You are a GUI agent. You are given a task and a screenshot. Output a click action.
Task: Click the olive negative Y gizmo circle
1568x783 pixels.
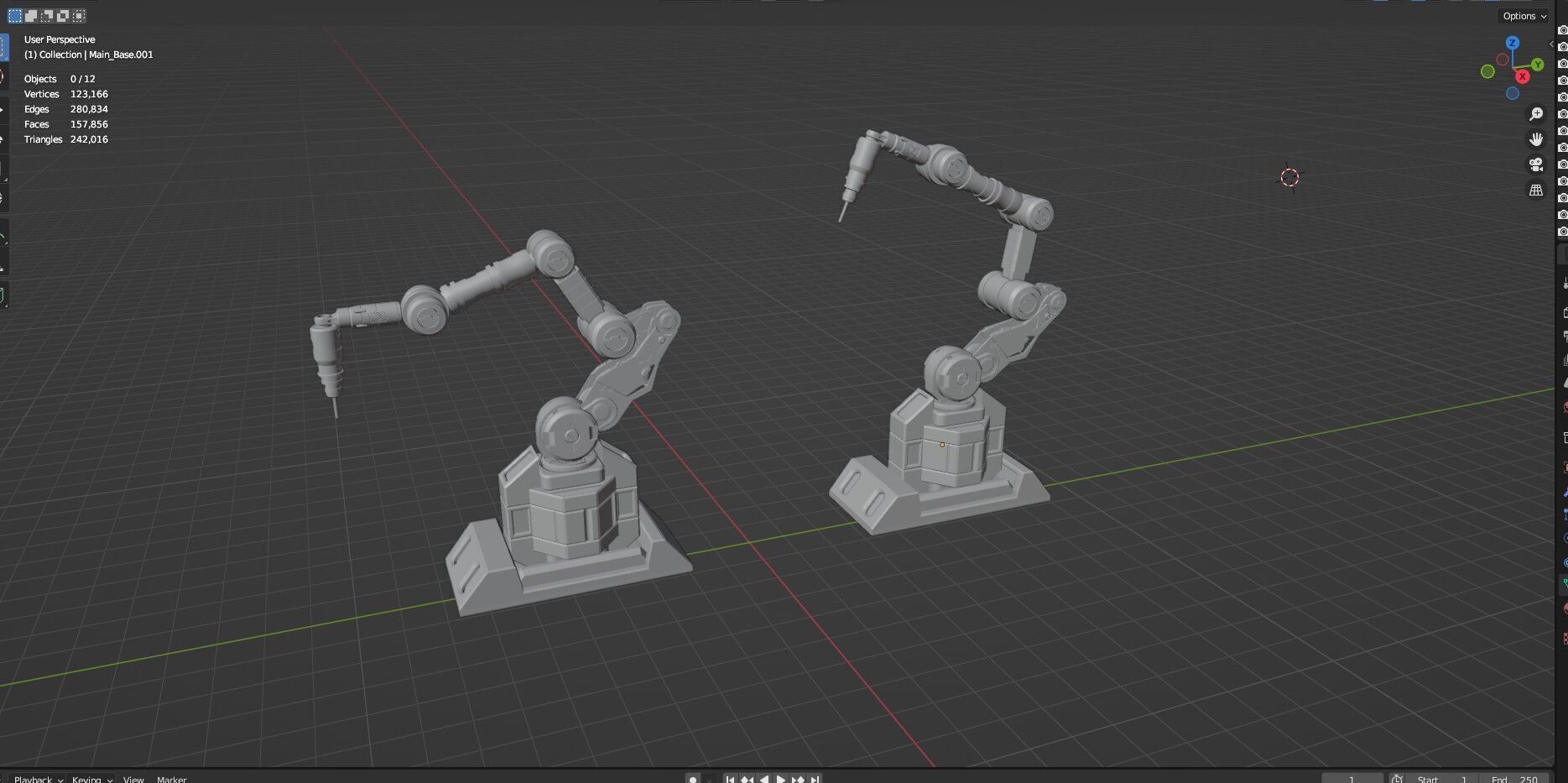pyautogui.click(x=1487, y=72)
